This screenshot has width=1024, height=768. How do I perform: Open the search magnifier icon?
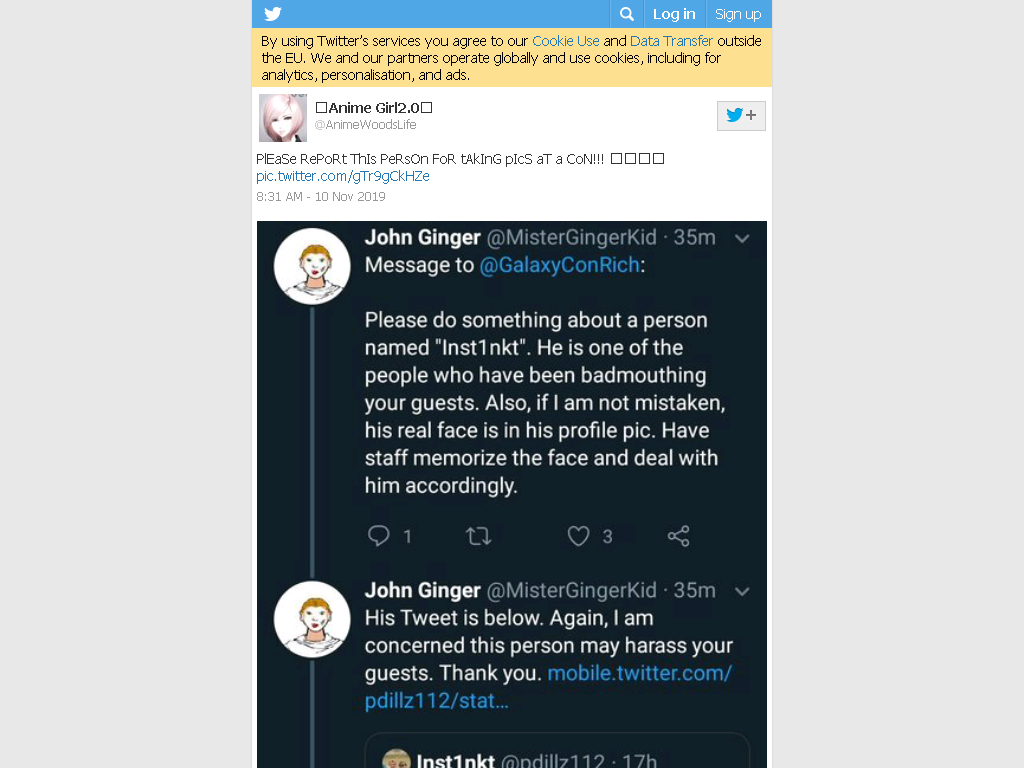(627, 14)
